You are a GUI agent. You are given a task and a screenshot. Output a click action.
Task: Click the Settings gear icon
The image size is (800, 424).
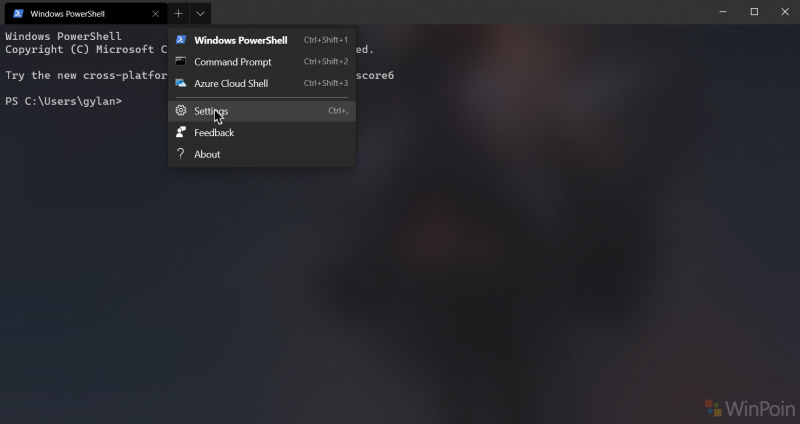[x=181, y=110]
